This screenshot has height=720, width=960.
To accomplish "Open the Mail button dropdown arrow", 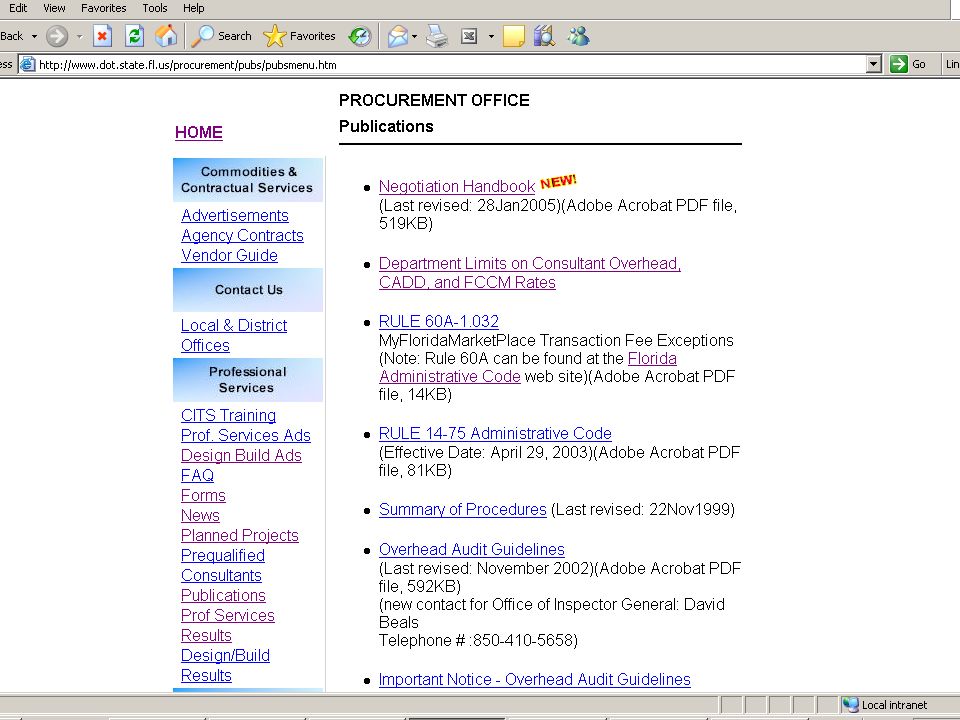I will [414, 36].
